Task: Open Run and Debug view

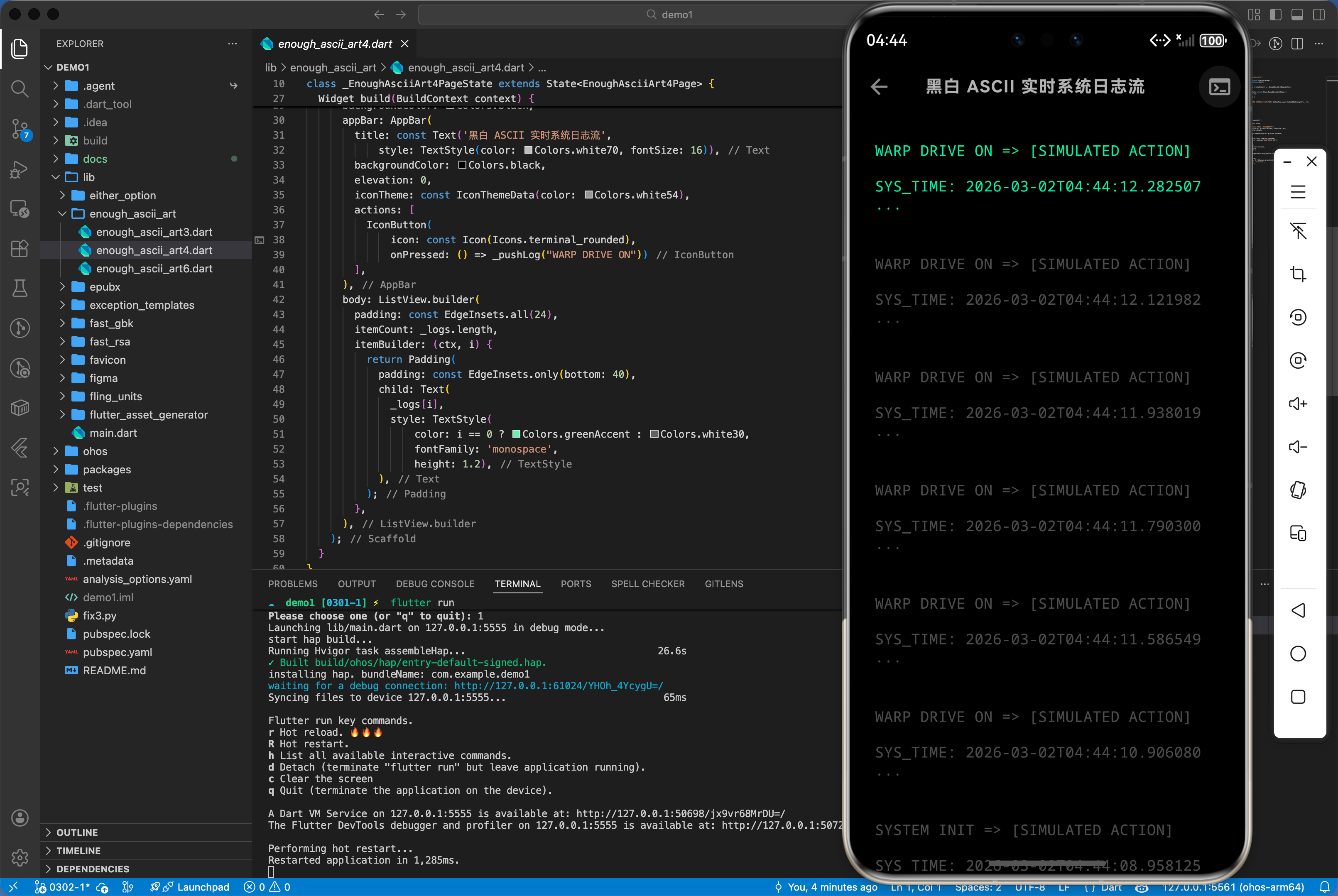Action: click(20, 169)
